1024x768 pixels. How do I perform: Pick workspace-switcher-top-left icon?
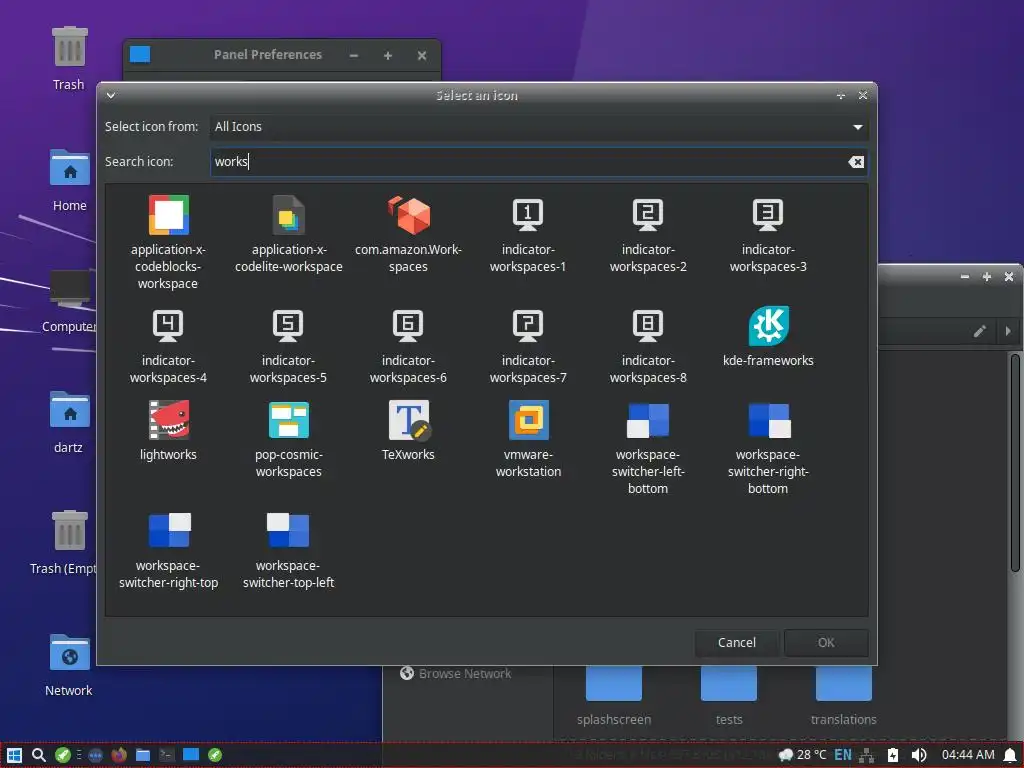(x=289, y=530)
